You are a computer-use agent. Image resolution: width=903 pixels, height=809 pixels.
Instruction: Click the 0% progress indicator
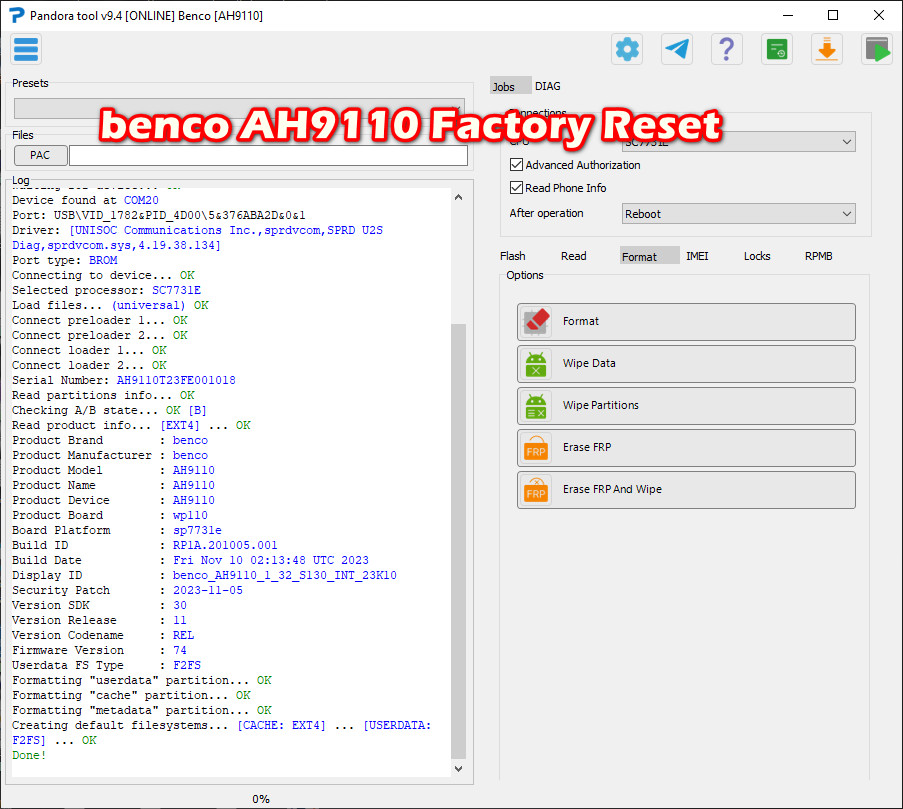pos(261,799)
